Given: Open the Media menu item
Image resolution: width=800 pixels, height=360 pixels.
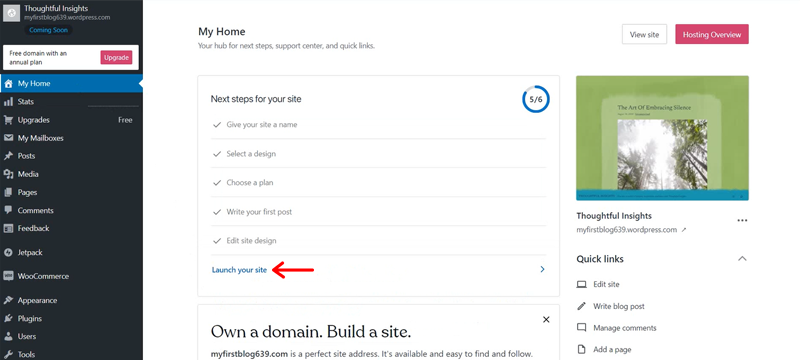Looking at the screenshot, I should [x=71, y=174].
